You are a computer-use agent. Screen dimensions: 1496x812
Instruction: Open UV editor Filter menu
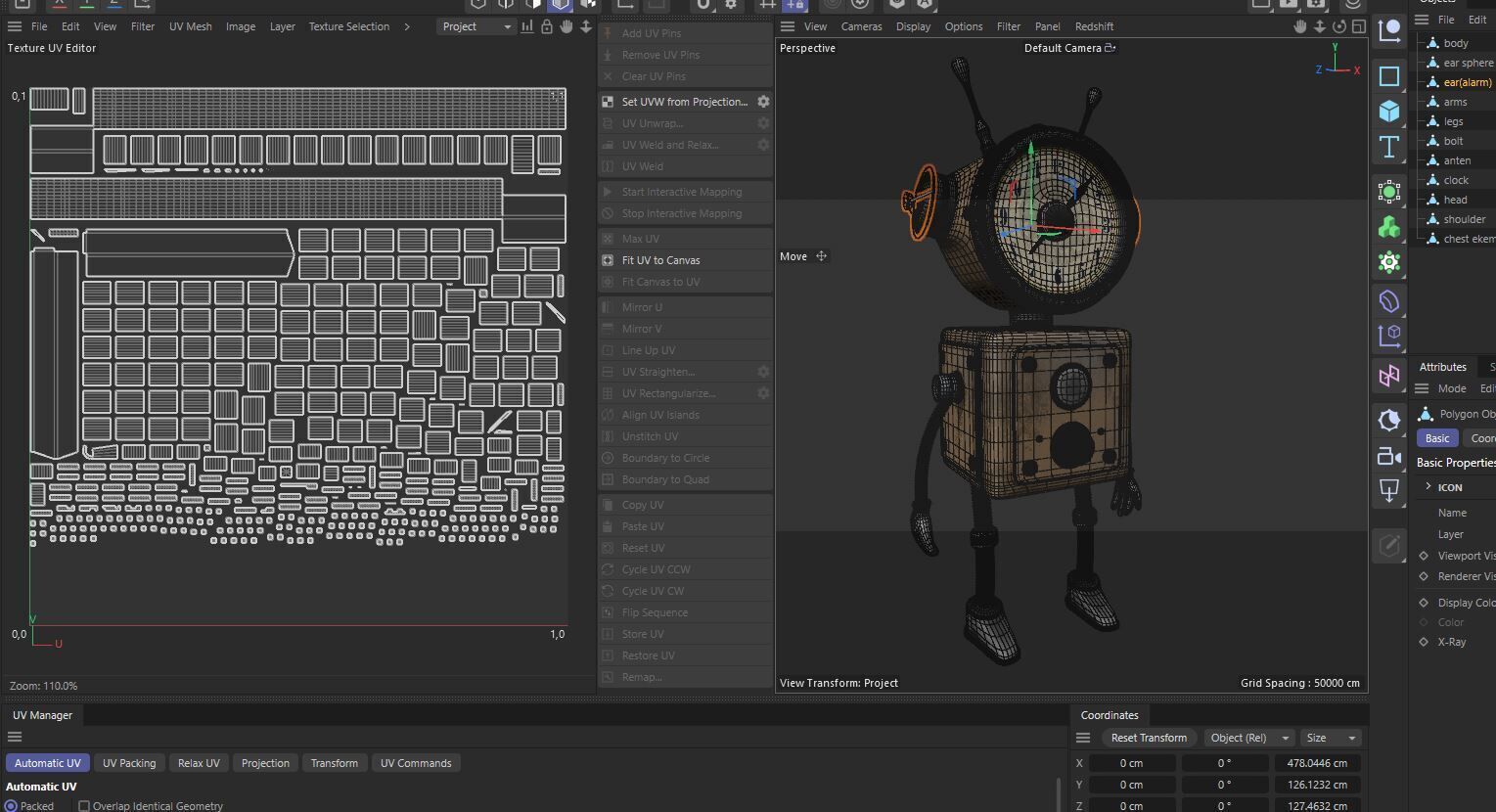[143, 26]
